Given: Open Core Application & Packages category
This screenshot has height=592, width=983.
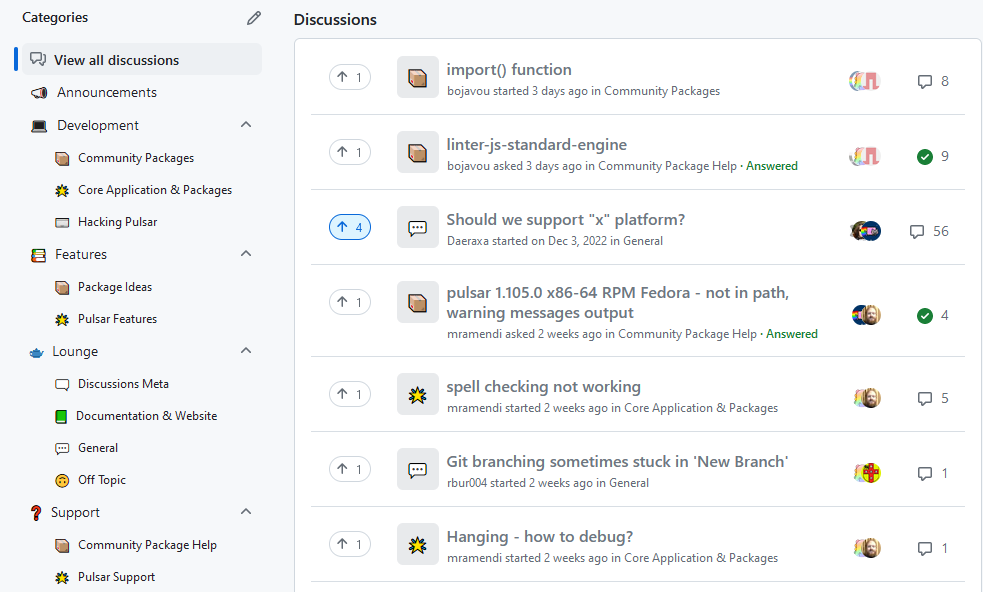Looking at the screenshot, I should tap(154, 190).
